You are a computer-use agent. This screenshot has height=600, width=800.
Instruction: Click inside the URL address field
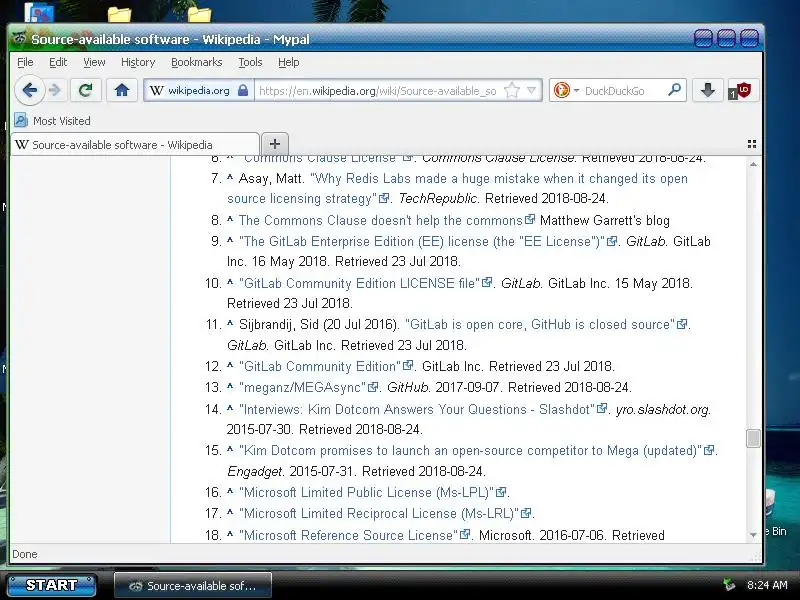coord(378,91)
